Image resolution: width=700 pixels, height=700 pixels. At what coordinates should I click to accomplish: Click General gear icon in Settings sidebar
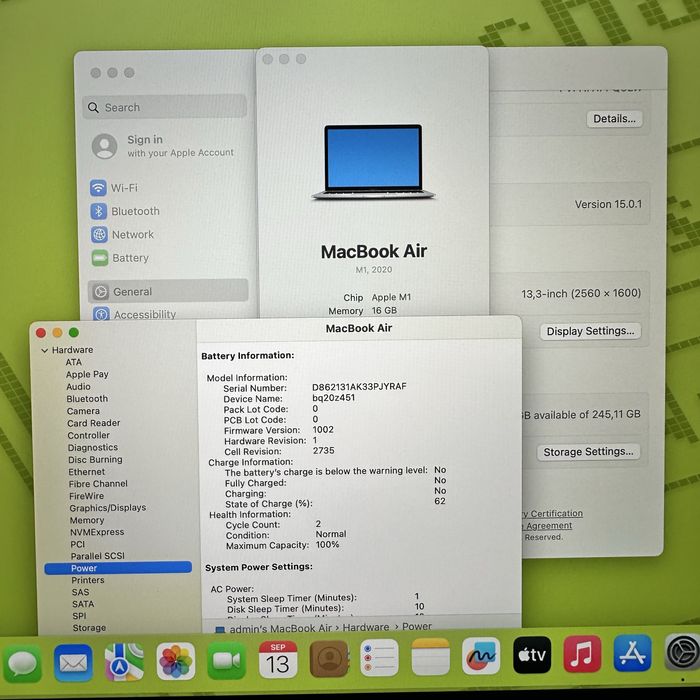pos(101,292)
